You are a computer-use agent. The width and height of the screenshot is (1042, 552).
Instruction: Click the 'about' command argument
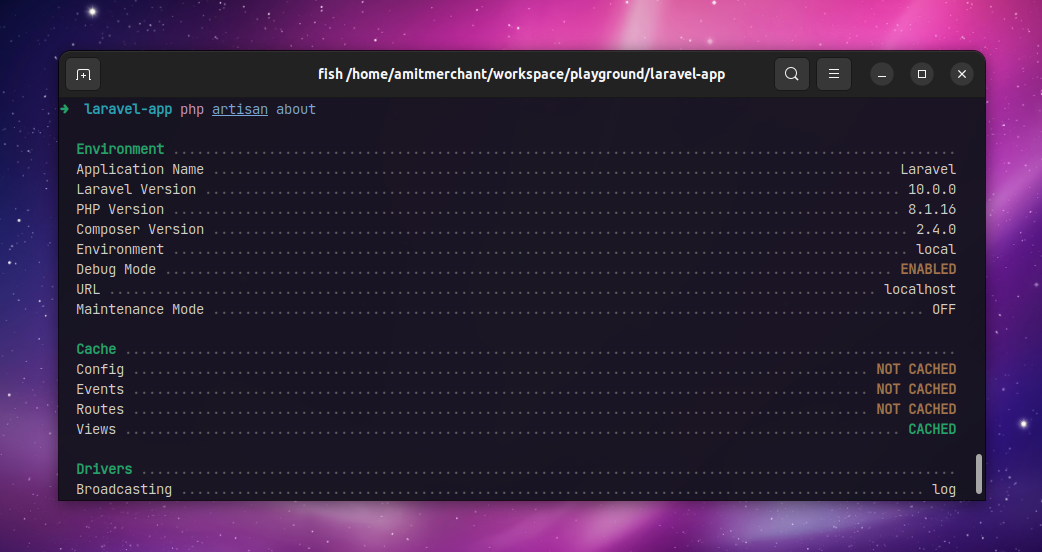click(296, 110)
